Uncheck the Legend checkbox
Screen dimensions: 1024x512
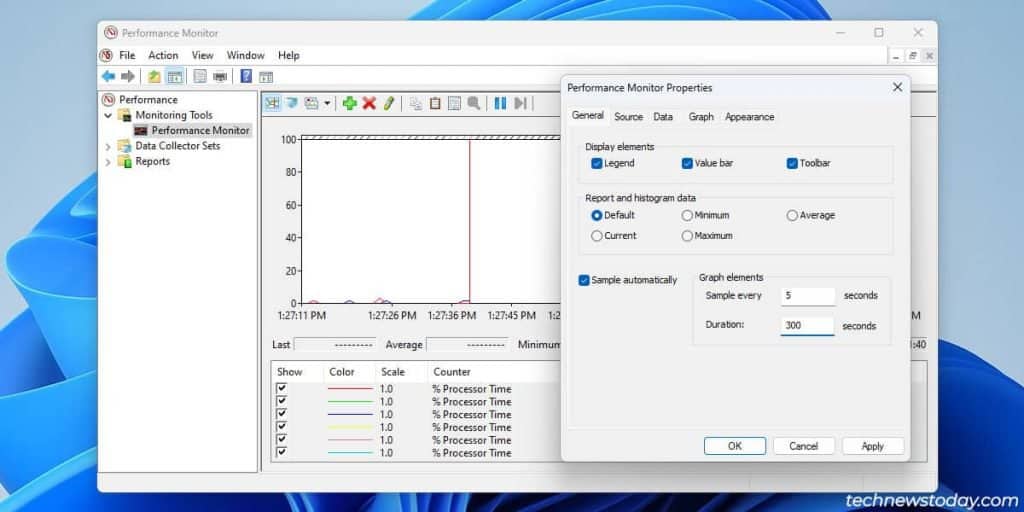coord(596,163)
